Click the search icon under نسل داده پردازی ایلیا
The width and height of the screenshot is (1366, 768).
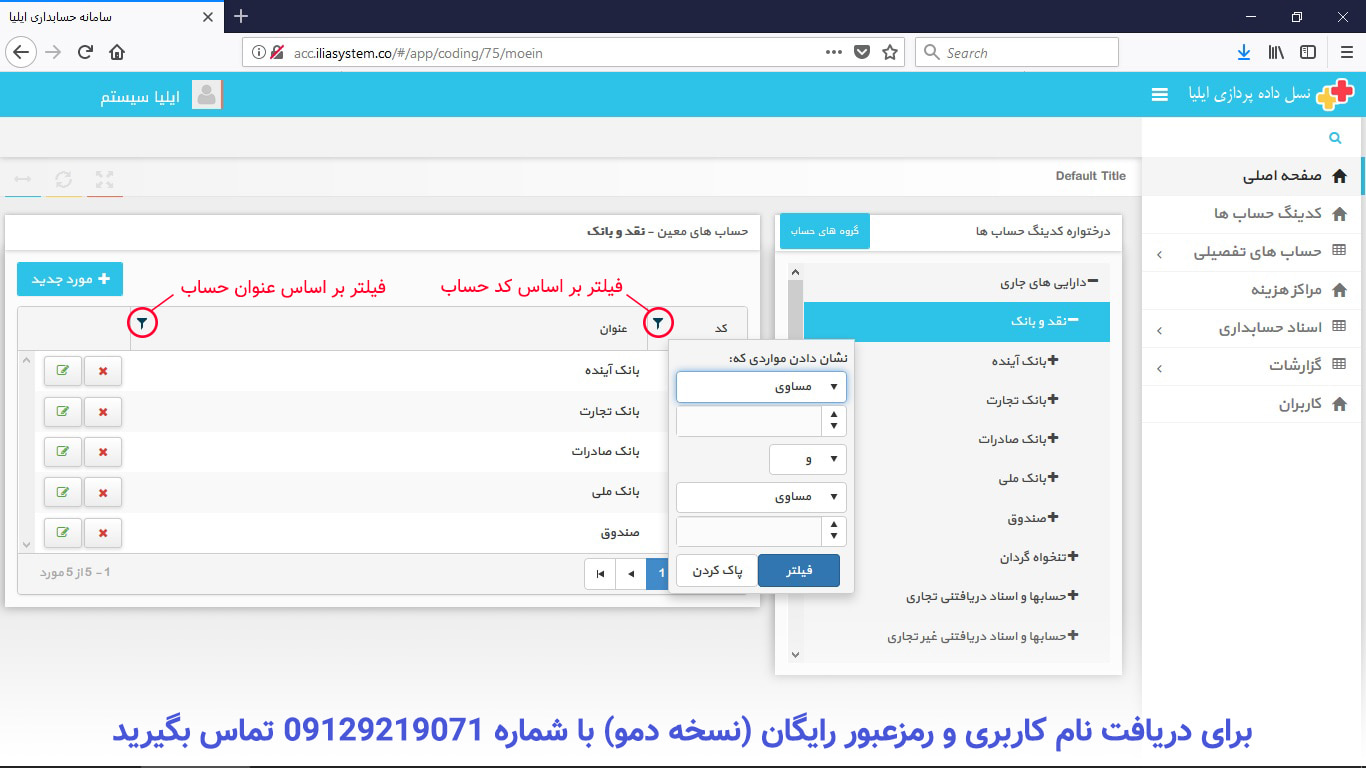pyautogui.click(x=1334, y=137)
